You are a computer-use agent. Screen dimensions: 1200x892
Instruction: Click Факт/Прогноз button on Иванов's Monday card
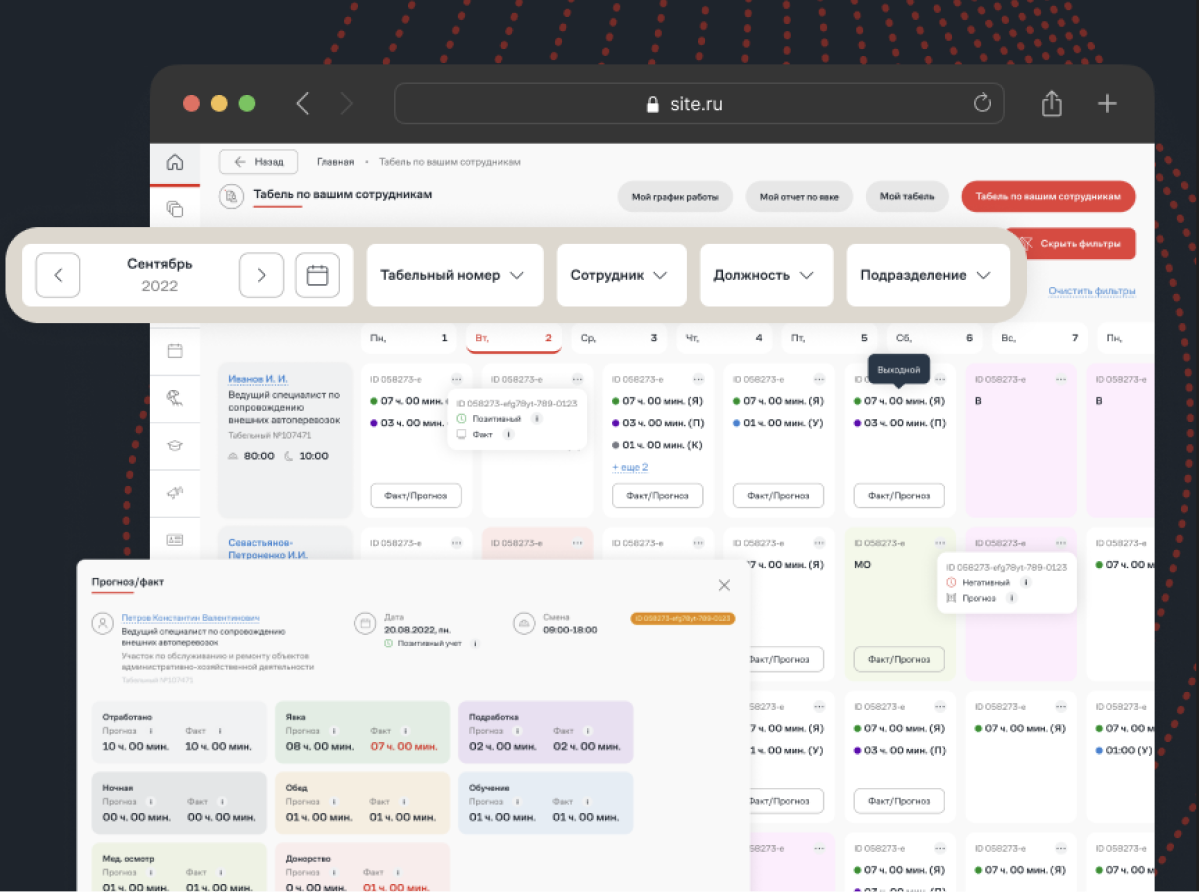pyautogui.click(x=416, y=495)
